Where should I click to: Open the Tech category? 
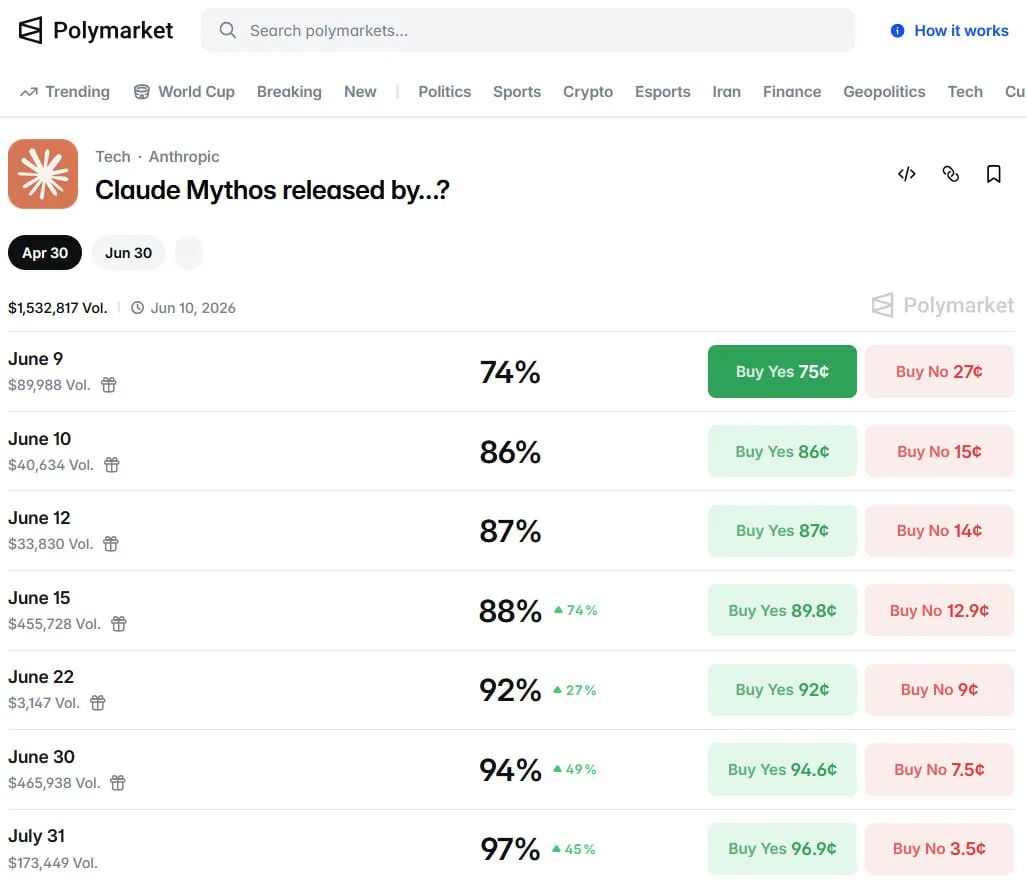point(965,92)
